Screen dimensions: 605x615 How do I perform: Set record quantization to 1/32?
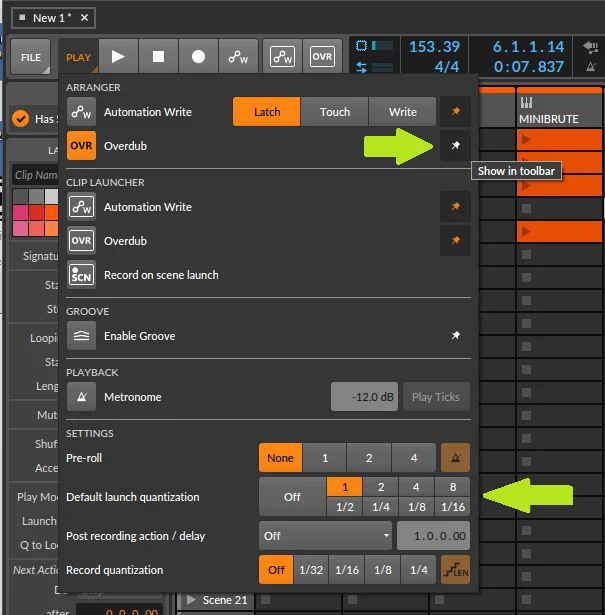(x=311, y=570)
